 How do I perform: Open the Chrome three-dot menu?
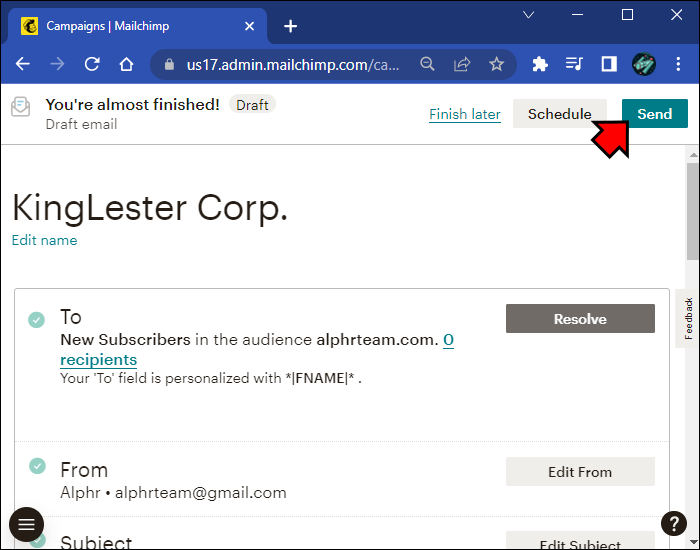point(678,64)
